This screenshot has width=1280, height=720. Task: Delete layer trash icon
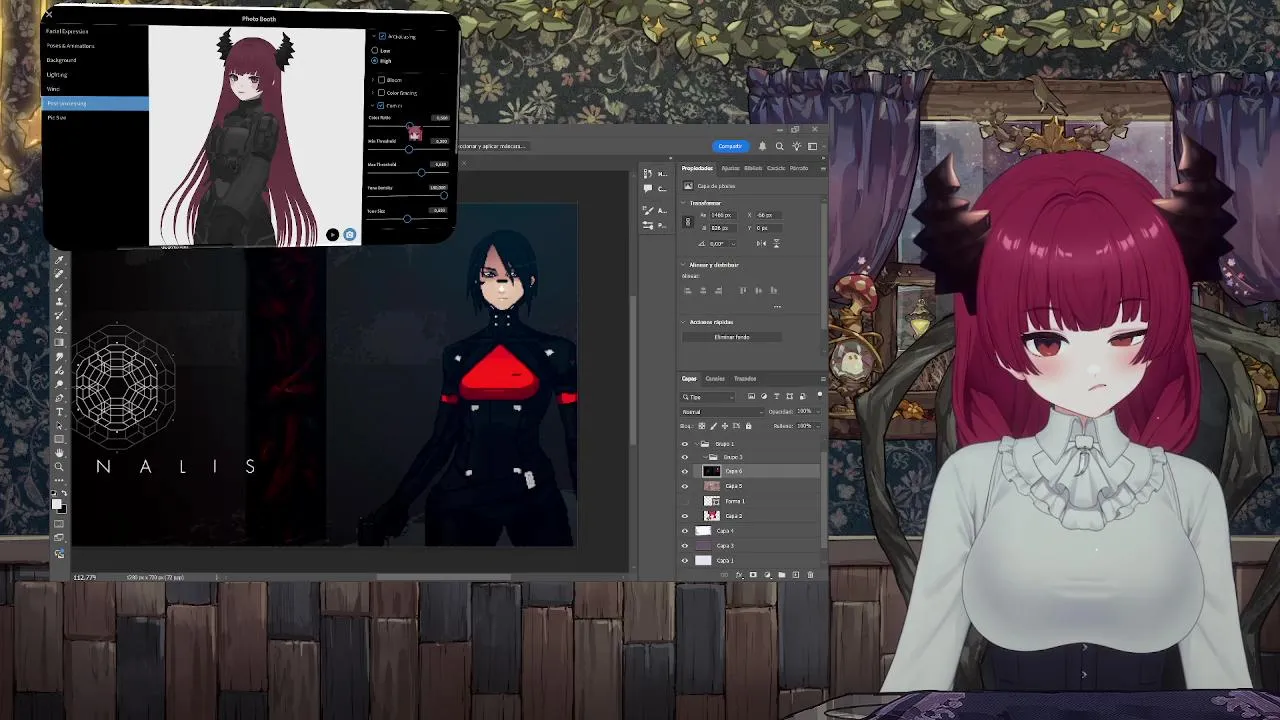coord(810,575)
